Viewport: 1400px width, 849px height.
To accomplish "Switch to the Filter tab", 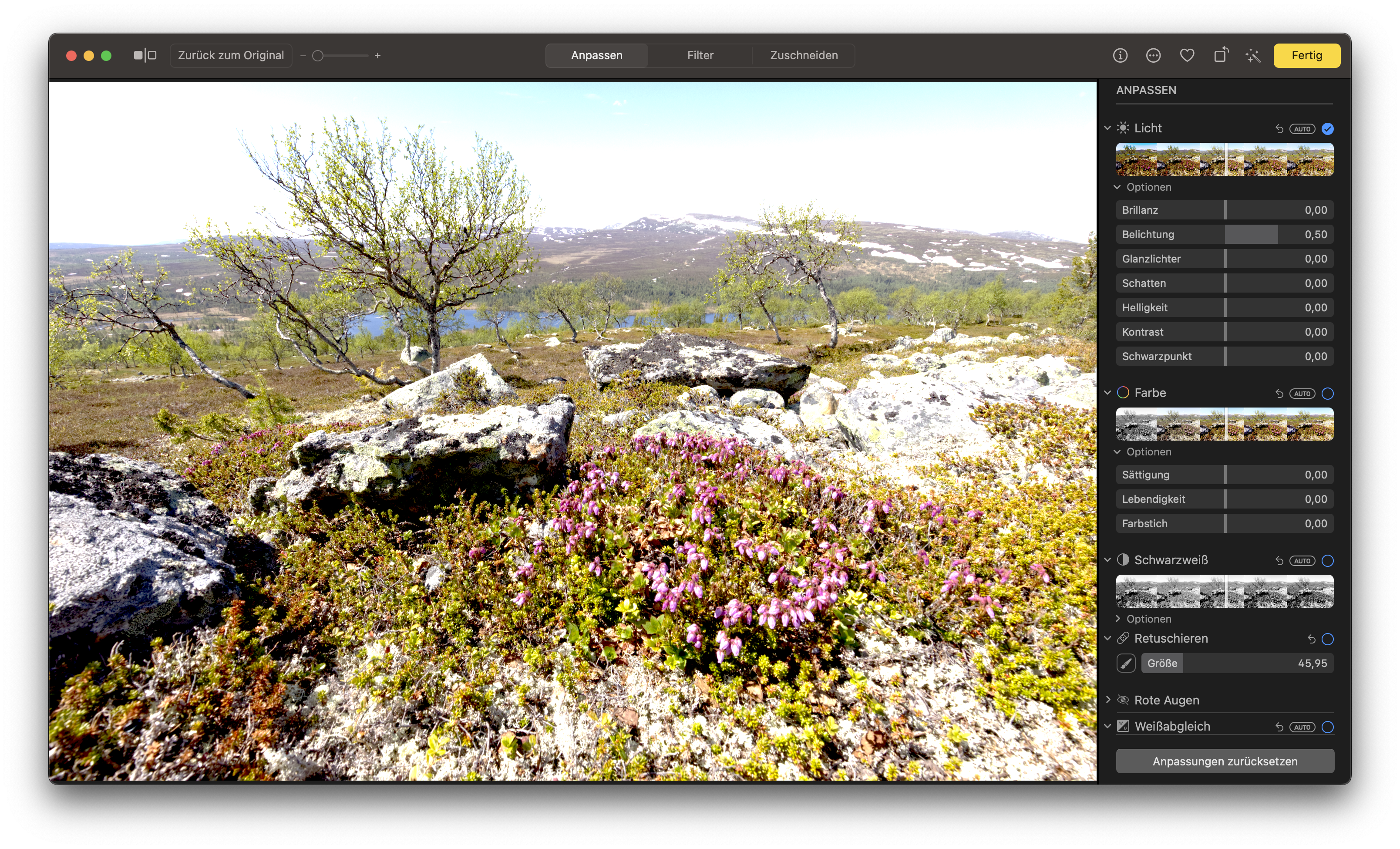I will pos(700,55).
